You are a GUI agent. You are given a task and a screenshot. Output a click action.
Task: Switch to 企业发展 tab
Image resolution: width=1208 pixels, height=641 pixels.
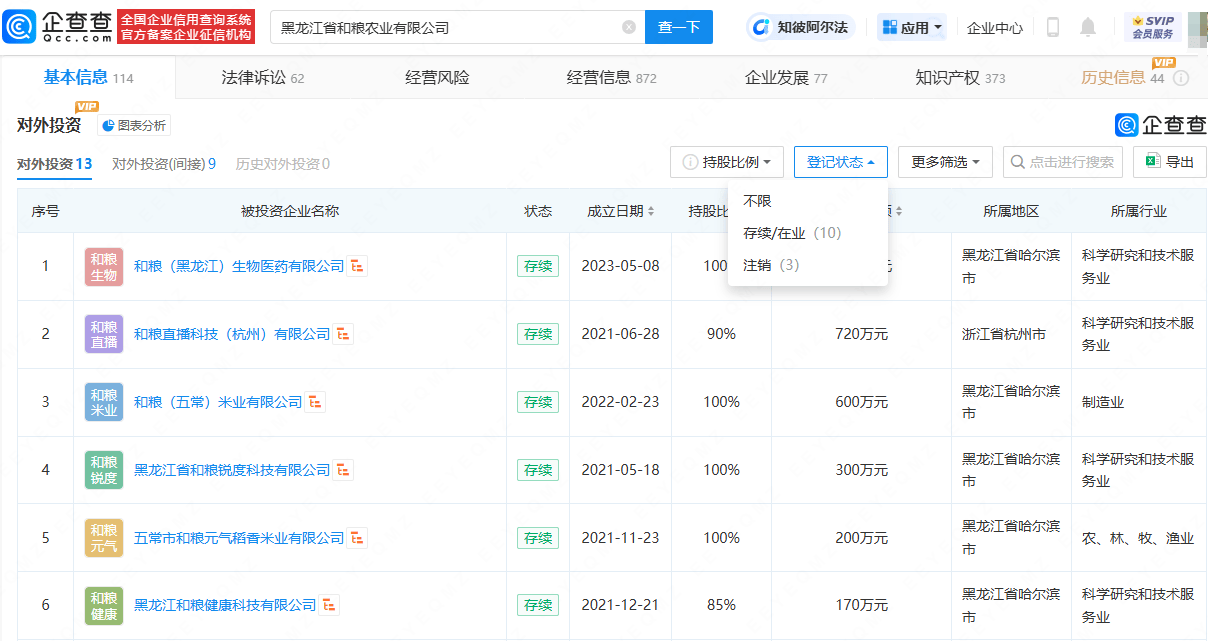point(786,78)
